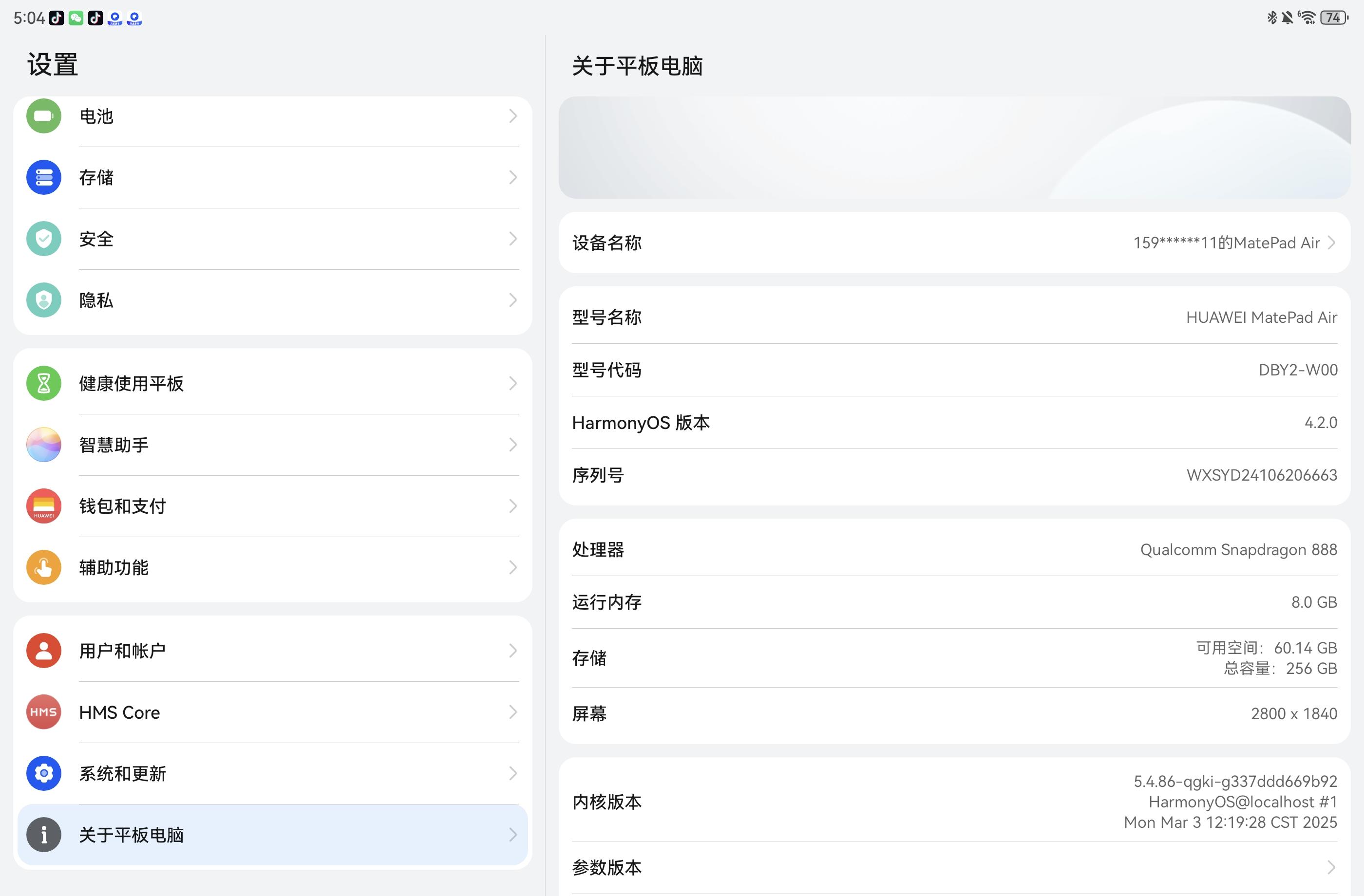Select HMS Core menu entry

pyautogui.click(x=273, y=712)
